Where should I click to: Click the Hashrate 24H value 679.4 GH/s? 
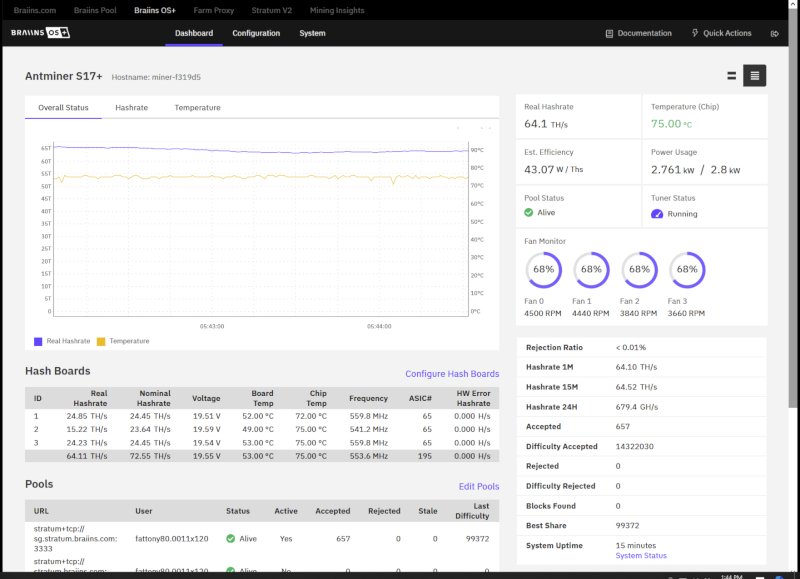point(637,407)
